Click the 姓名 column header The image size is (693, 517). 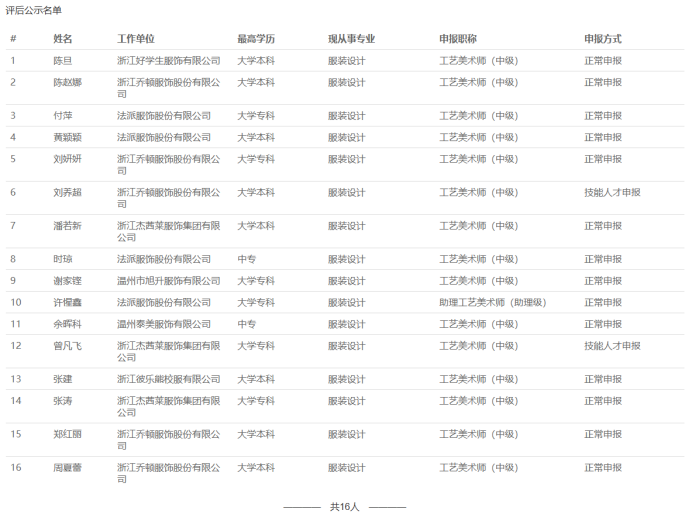click(63, 39)
